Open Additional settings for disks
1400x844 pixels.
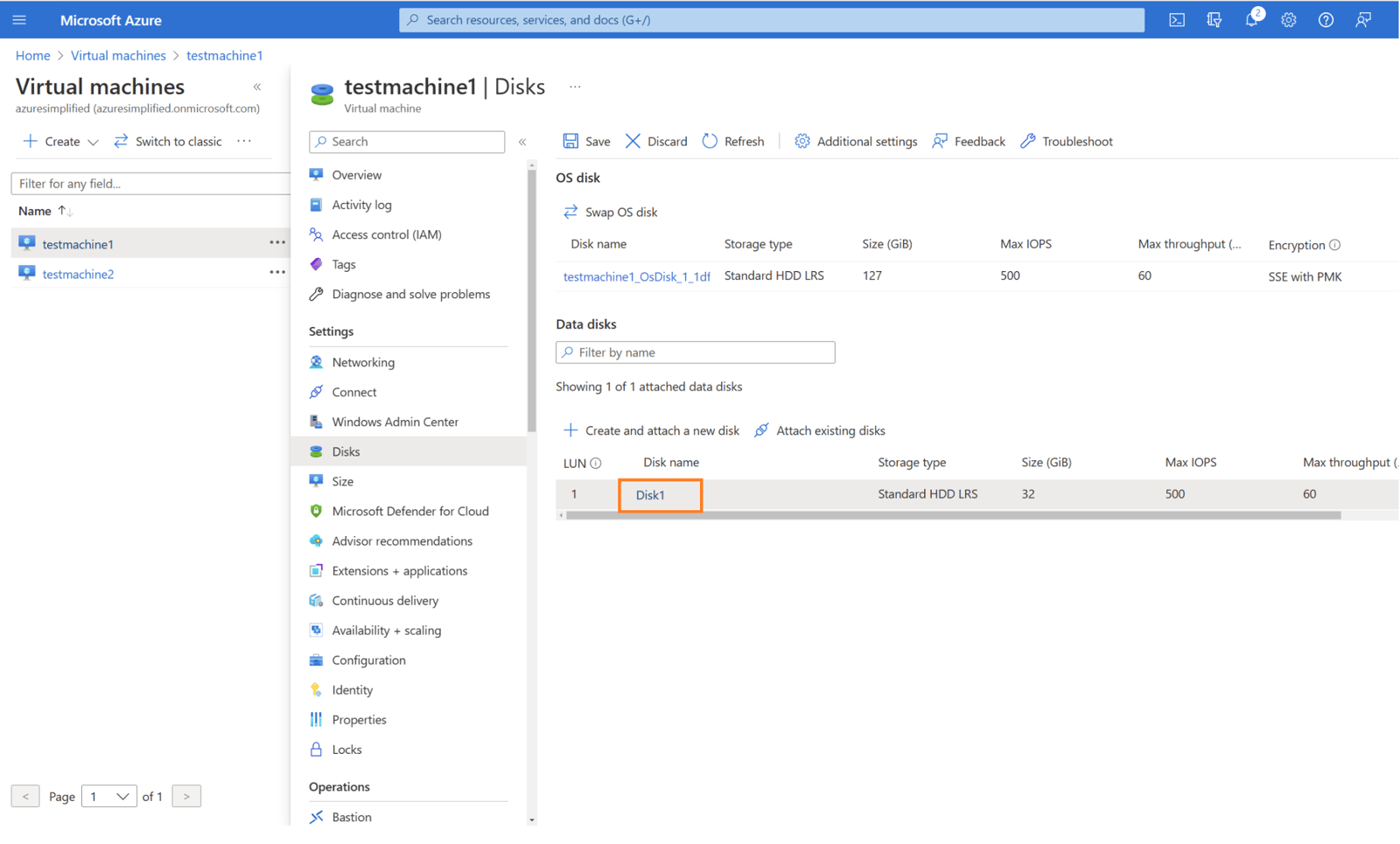click(x=855, y=141)
